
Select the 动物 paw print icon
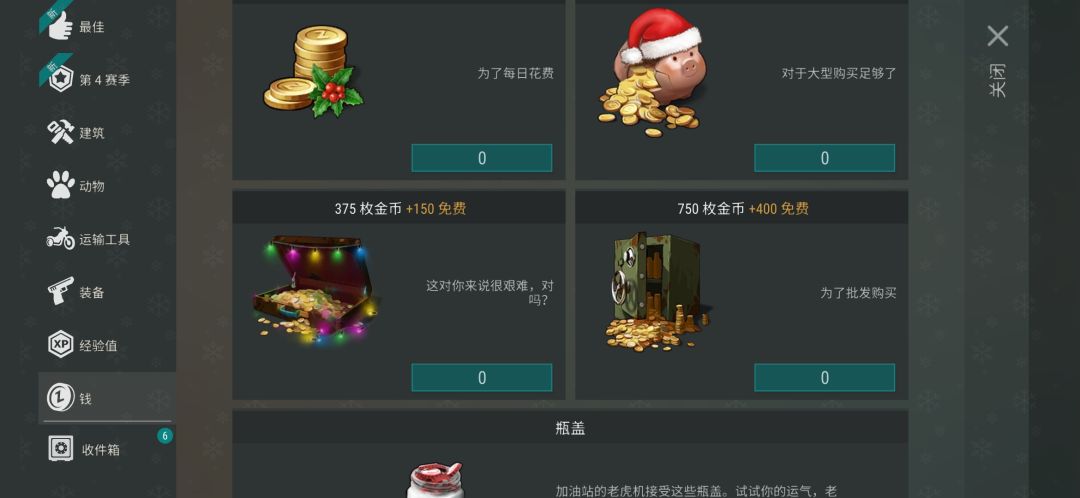[x=61, y=186]
